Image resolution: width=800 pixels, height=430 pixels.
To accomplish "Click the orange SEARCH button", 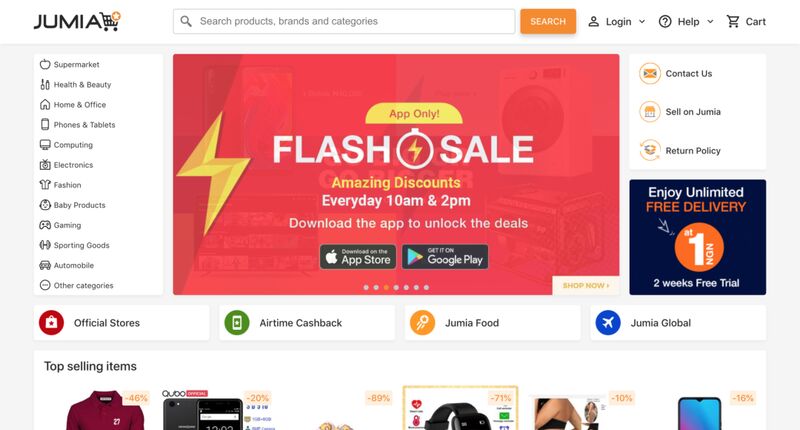I will pos(548,21).
